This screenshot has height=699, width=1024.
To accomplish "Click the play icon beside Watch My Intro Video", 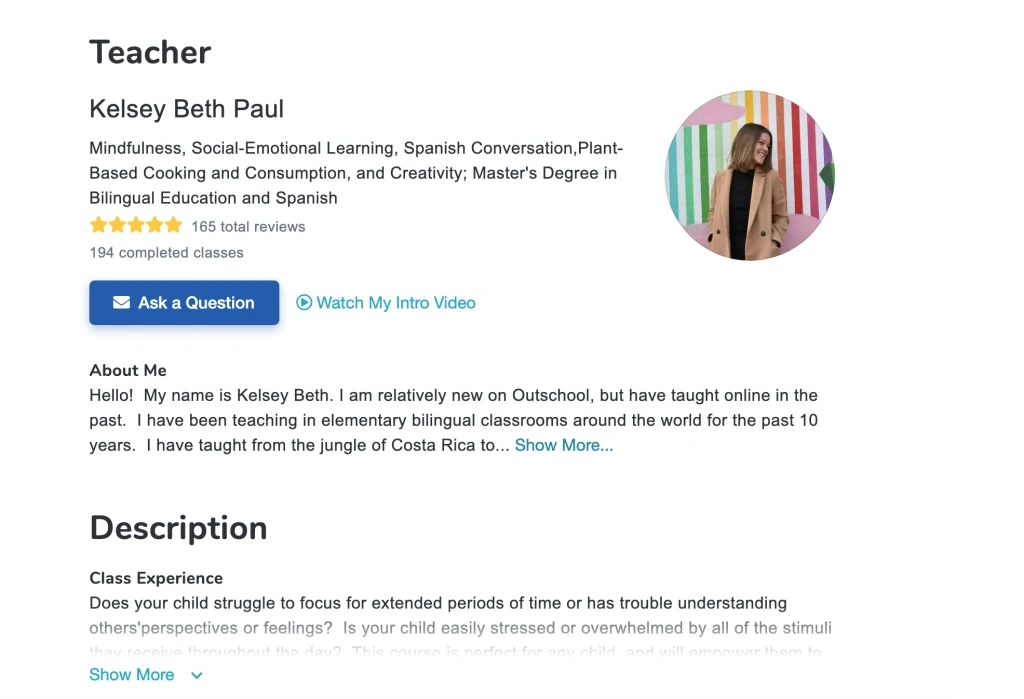I will [x=304, y=302].
